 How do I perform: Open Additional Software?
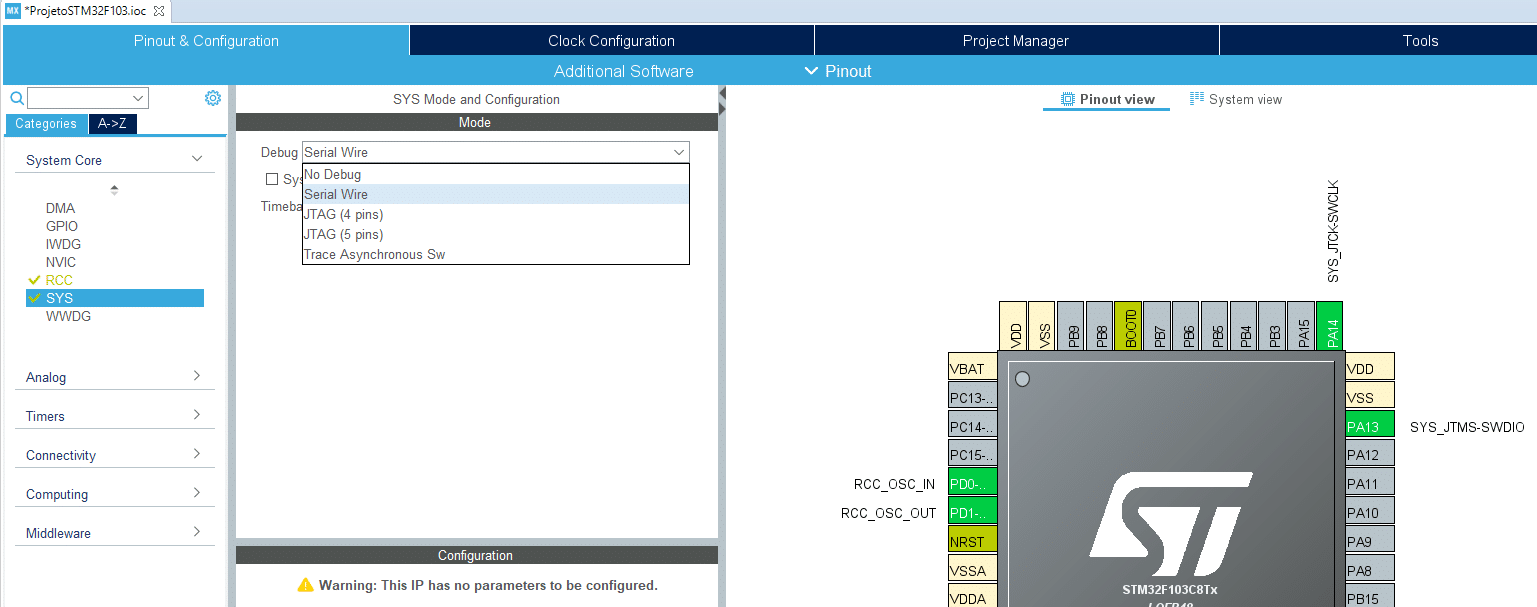(623, 71)
